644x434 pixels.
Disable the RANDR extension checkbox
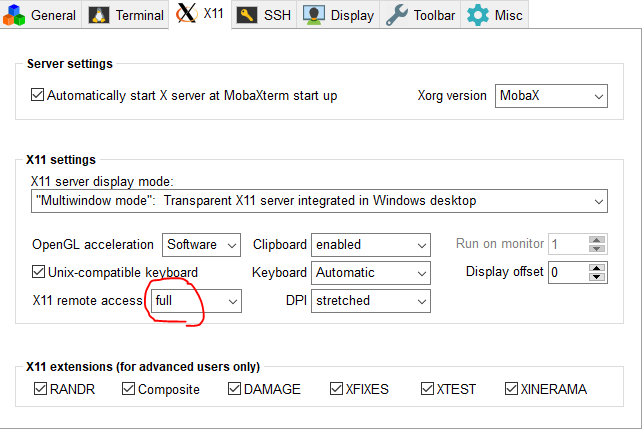[40, 388]
